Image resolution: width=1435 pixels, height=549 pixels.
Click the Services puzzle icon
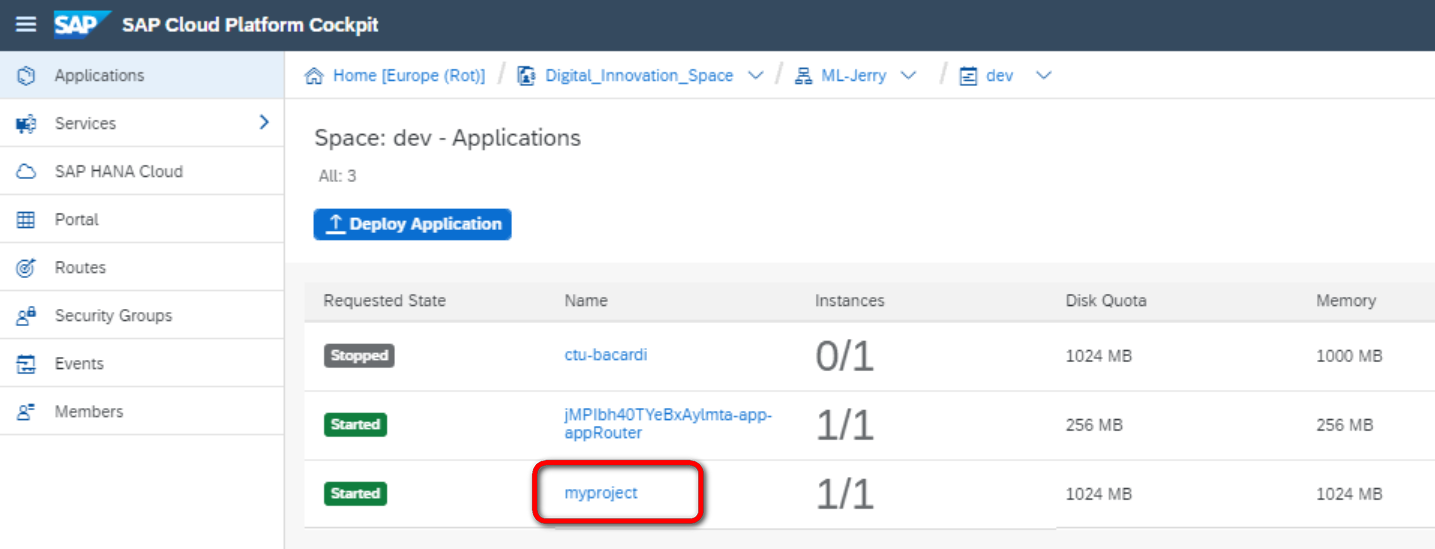point(27,124)
